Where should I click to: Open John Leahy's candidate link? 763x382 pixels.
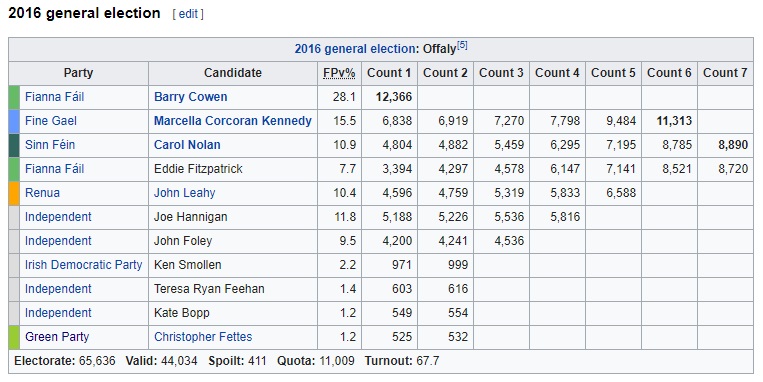click(x=184, y=193)
